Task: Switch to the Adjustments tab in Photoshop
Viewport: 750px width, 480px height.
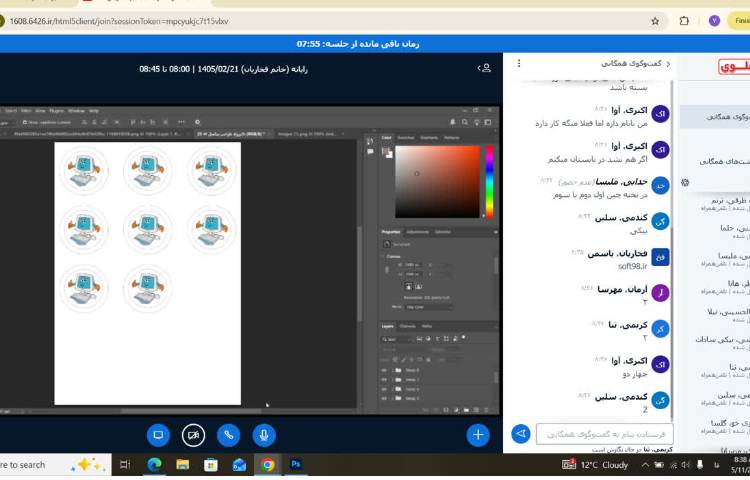Action: (418, 232)
